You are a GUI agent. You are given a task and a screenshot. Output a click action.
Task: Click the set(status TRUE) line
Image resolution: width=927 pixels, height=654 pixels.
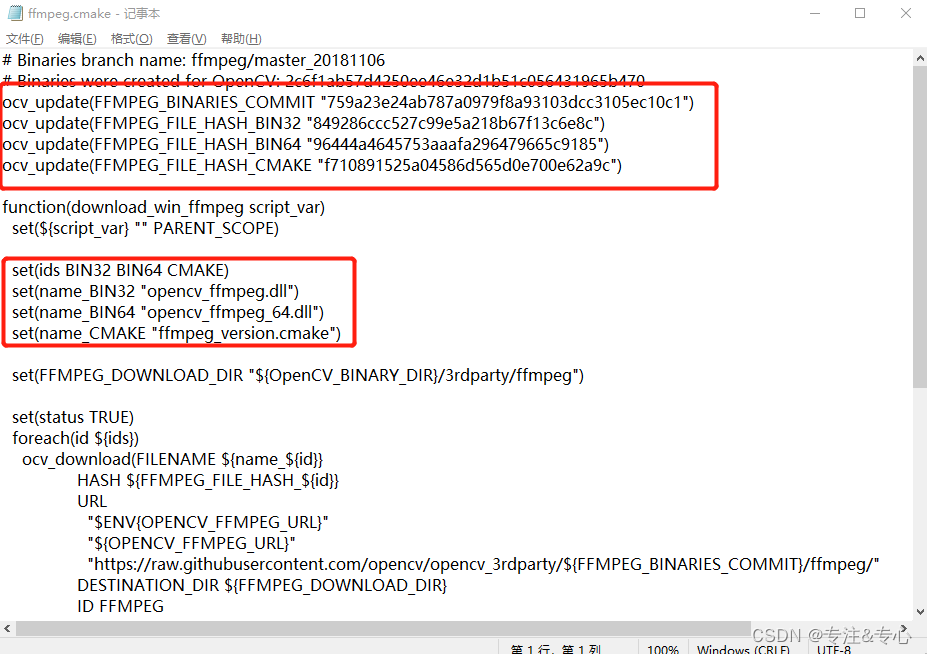click(73, 417)
